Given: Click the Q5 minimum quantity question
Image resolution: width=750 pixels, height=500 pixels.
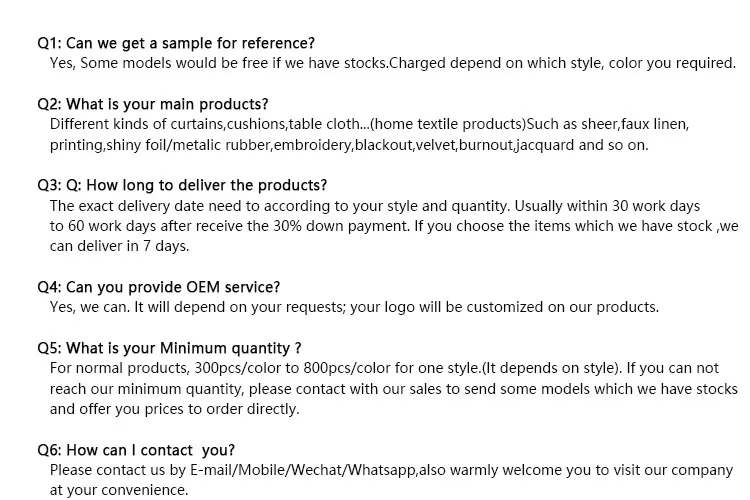Looking at the screenshot, I should (x=169, y=348).
